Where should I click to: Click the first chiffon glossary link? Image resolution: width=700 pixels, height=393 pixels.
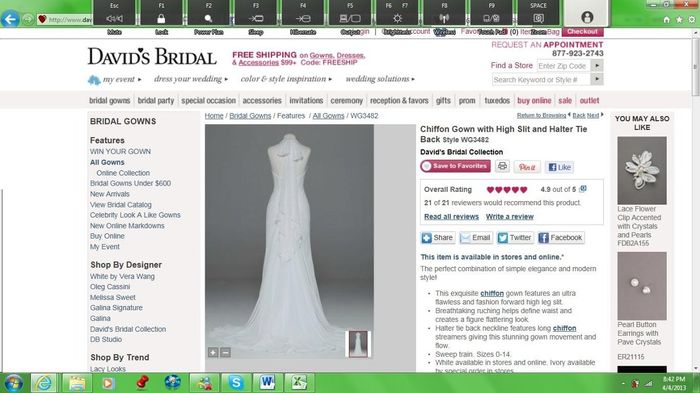(492, 293)
